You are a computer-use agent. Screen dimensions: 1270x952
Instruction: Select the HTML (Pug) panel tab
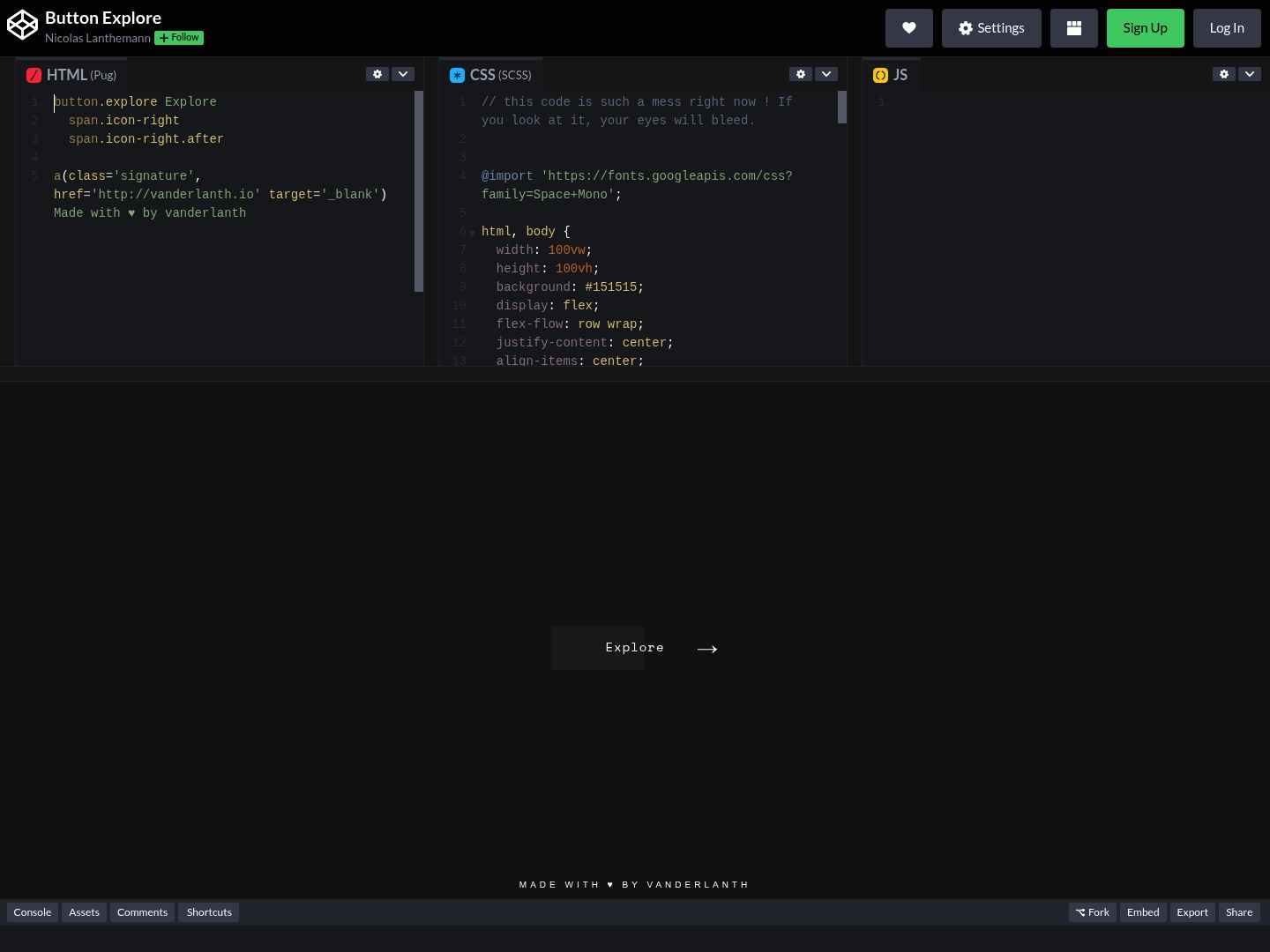tap(71, 75)
